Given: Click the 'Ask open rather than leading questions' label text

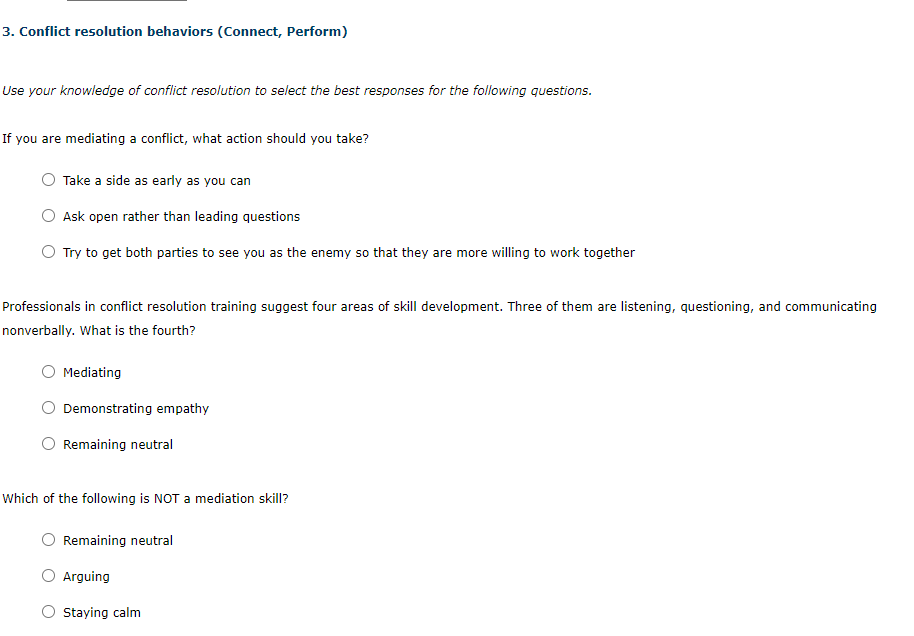Looking at the screenshot, I should [x=180, y=215].
